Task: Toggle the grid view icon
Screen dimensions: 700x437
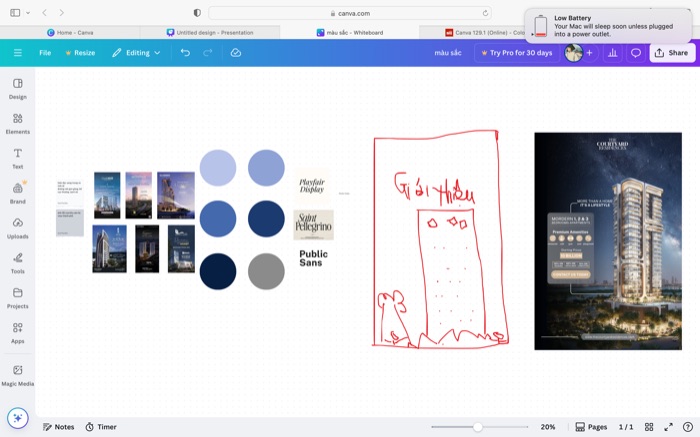Action: (x=649, y=427)
